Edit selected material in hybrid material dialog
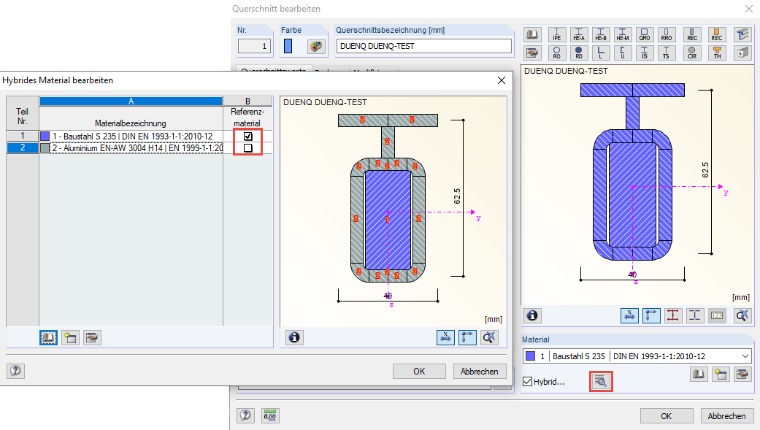 click(92, 337)
